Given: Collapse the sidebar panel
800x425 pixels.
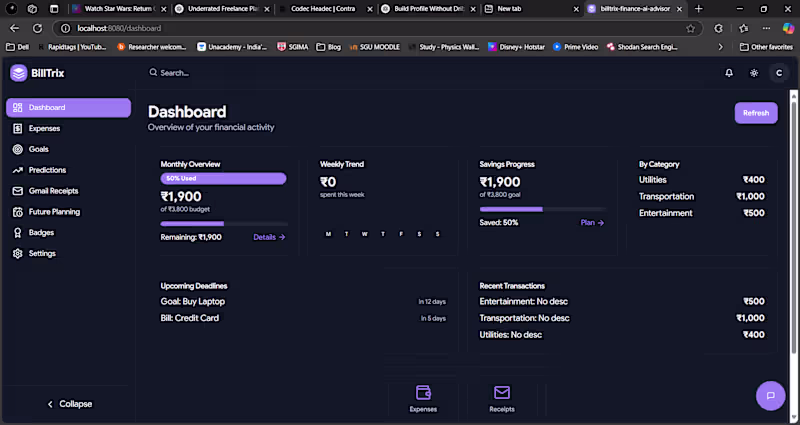Looking at the screenshot, I should point(69,404).
